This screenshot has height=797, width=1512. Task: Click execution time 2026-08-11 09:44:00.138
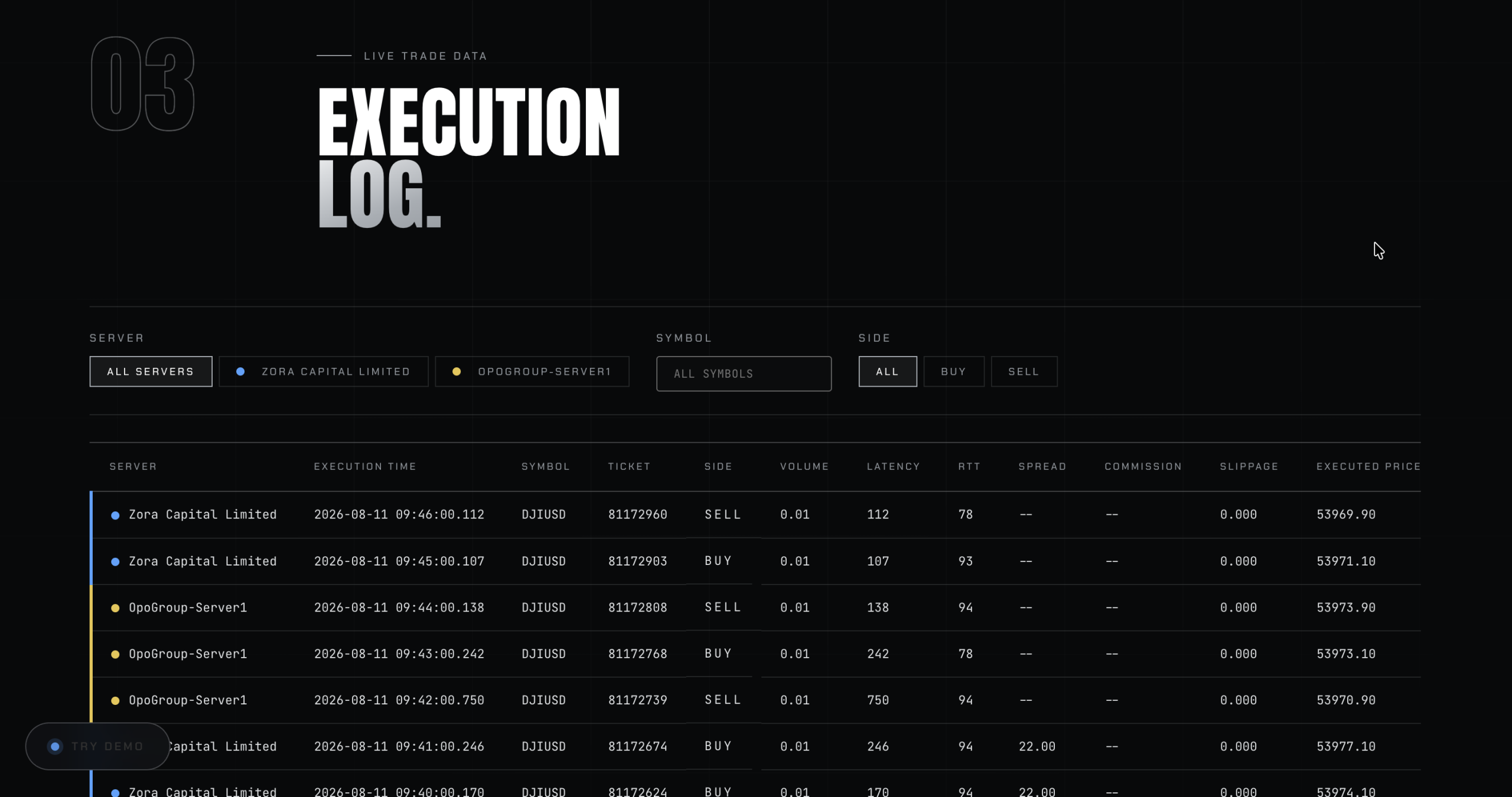399,607
